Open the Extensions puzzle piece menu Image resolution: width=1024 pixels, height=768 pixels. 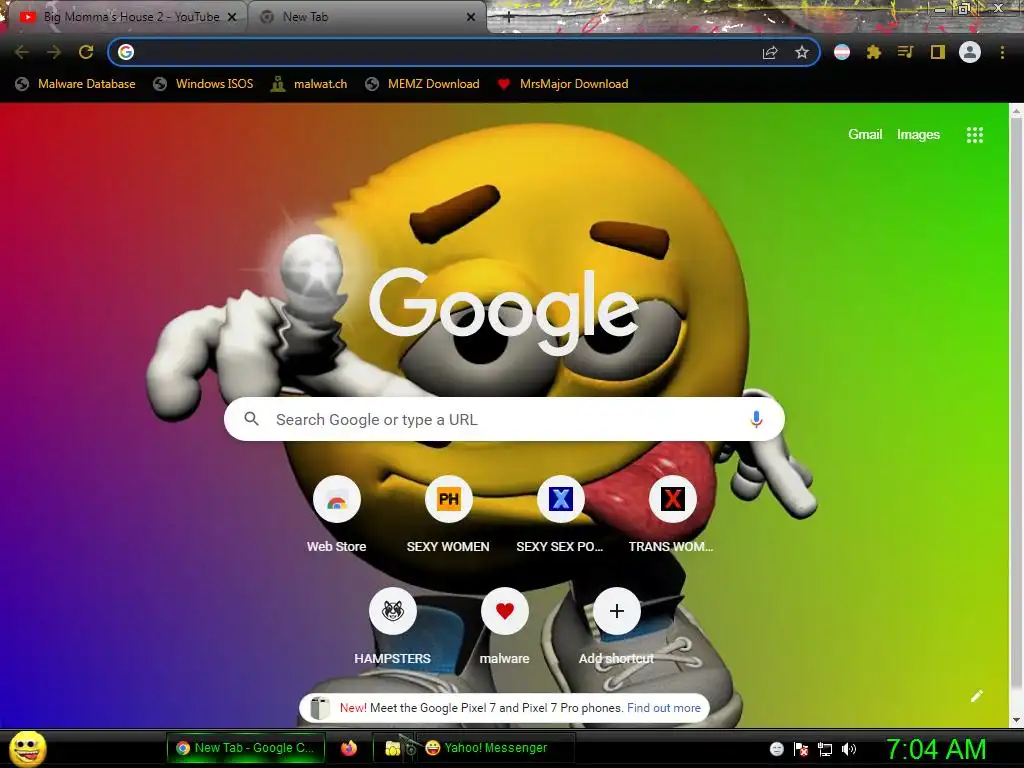click(874, 52)
